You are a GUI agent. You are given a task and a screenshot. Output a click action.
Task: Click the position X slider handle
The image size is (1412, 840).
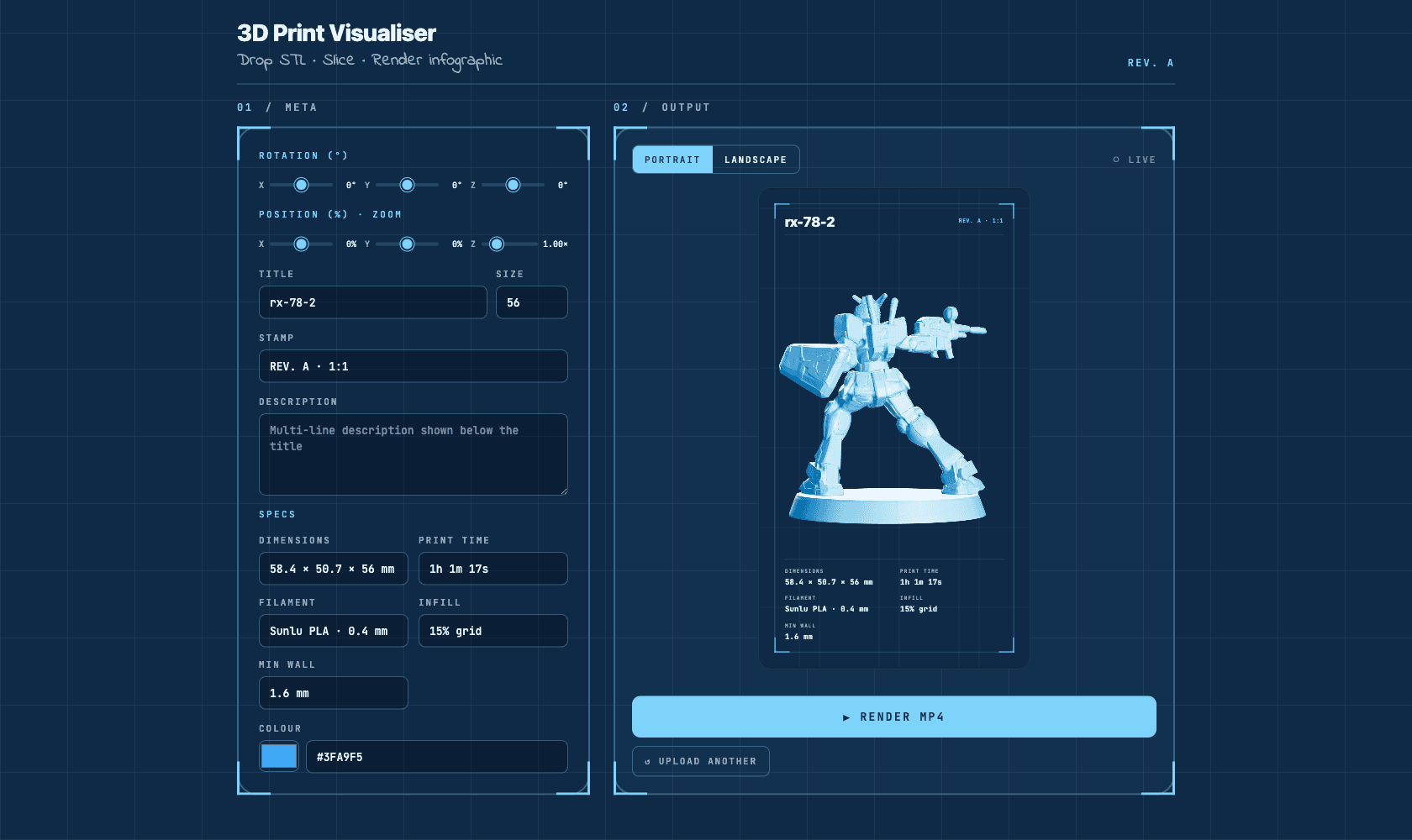pos(301,244)
